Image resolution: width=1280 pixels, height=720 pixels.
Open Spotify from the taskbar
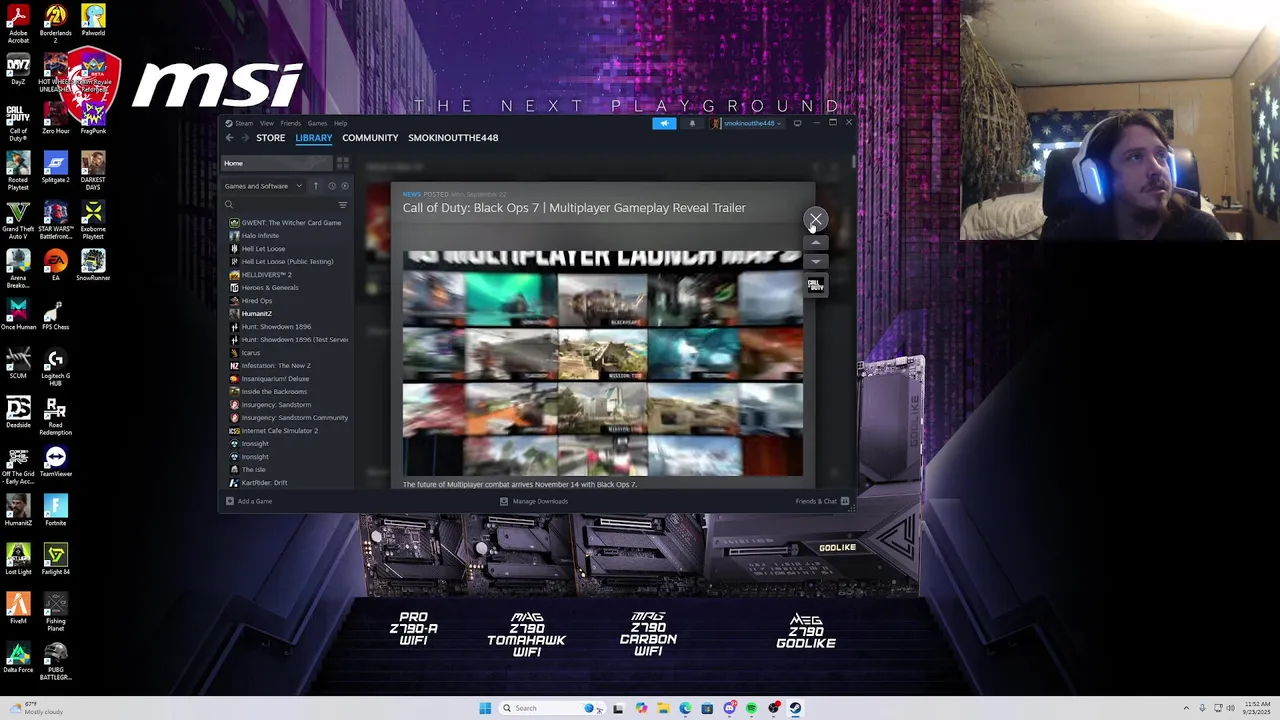(751, 708)
